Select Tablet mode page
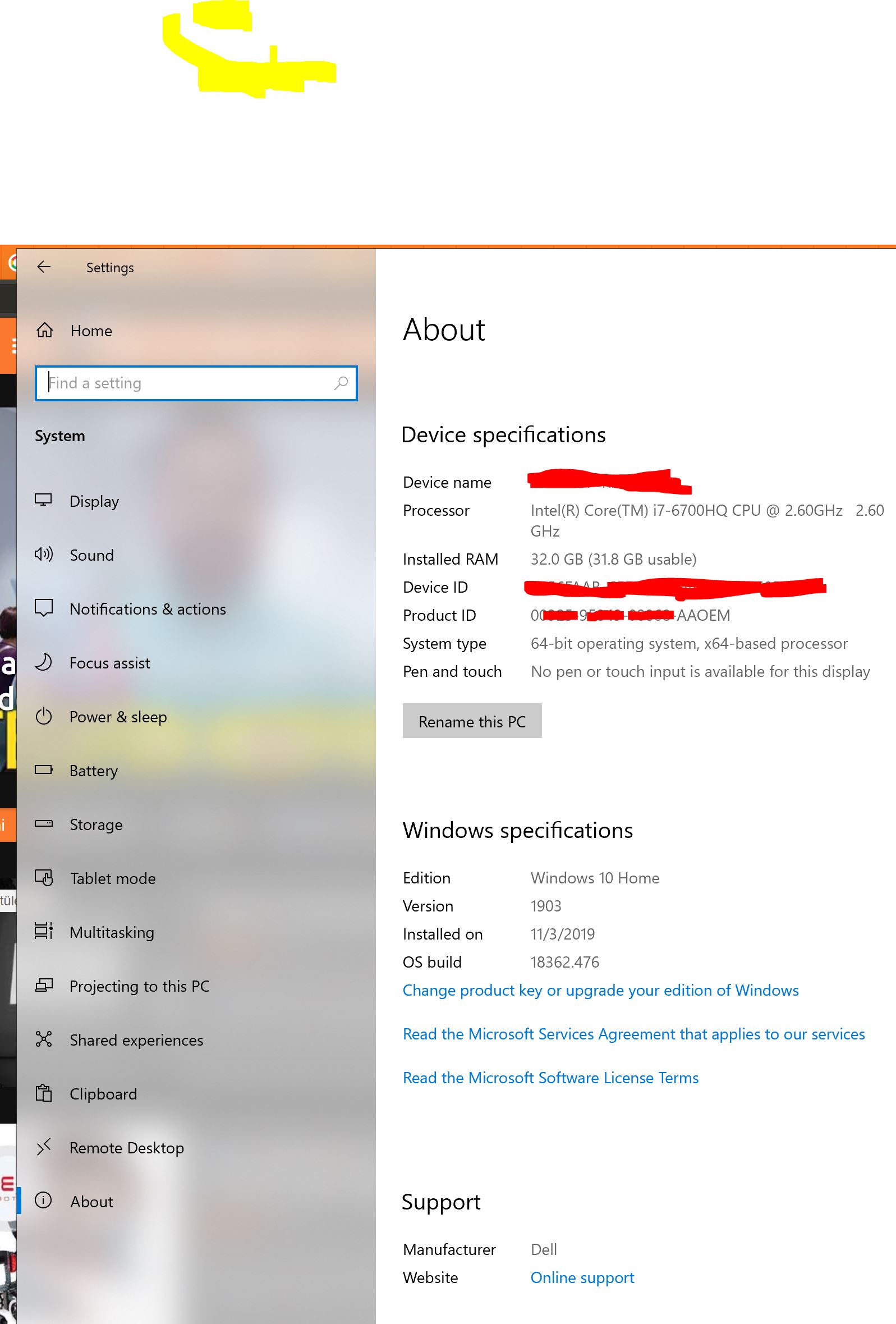 113,878
